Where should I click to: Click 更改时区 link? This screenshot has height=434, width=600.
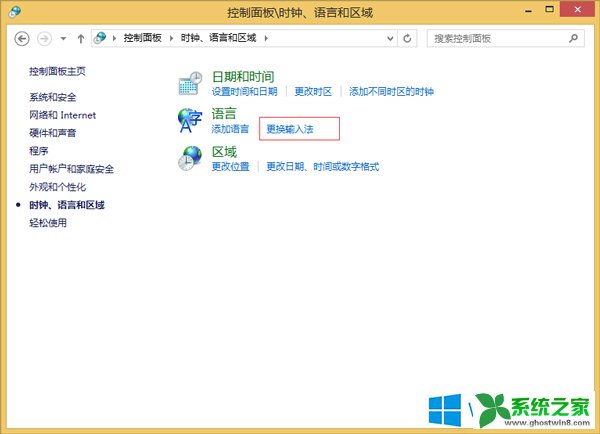[x=313, y=91]
